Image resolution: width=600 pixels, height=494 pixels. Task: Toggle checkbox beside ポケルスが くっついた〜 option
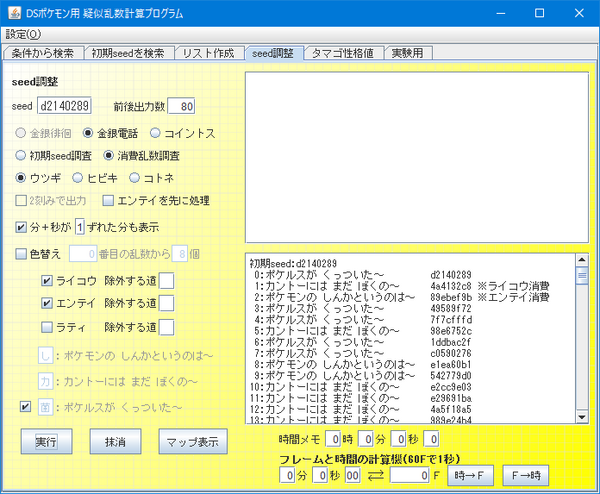click(25, 407)
